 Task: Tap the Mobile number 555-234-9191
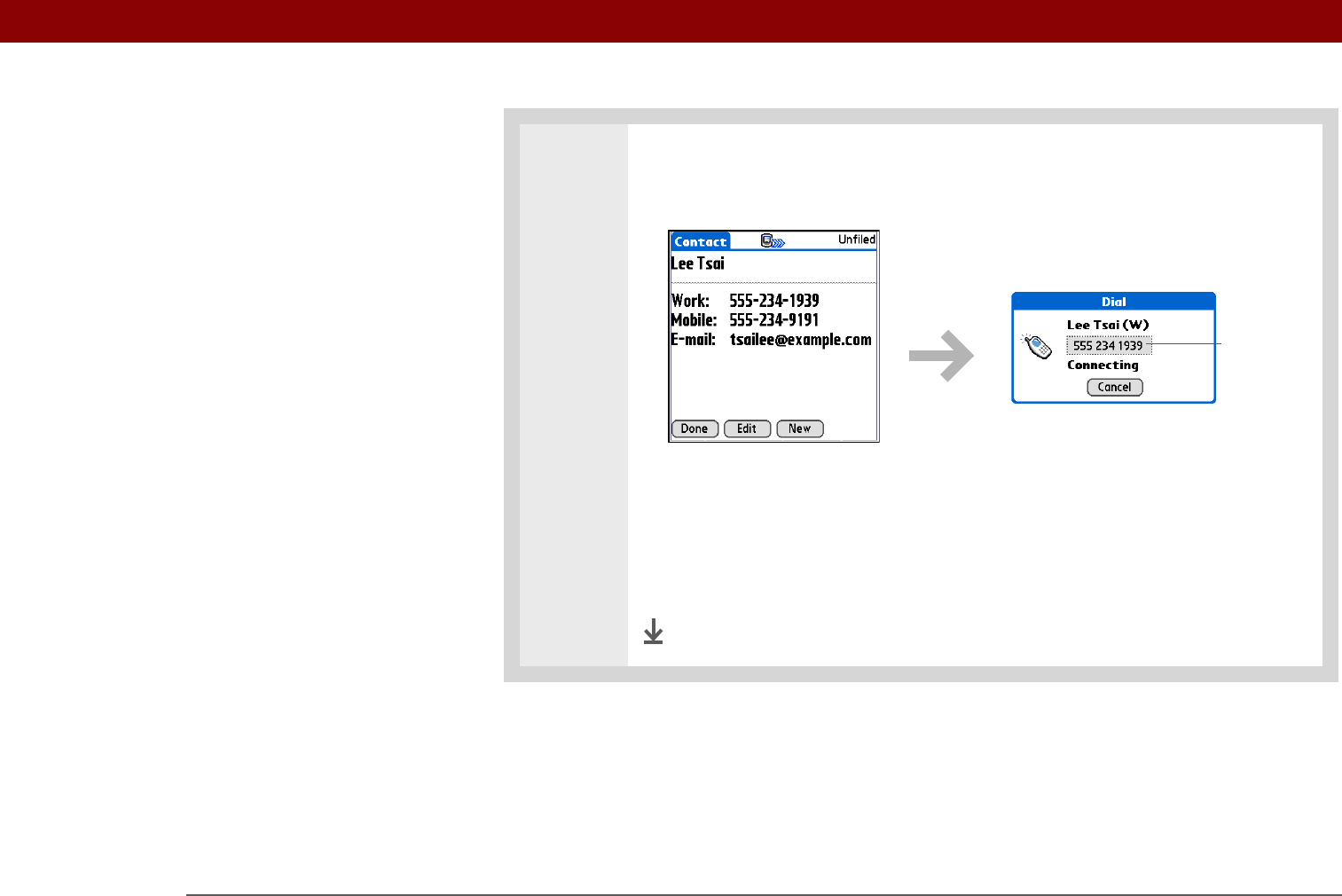(x=774, y=320)
